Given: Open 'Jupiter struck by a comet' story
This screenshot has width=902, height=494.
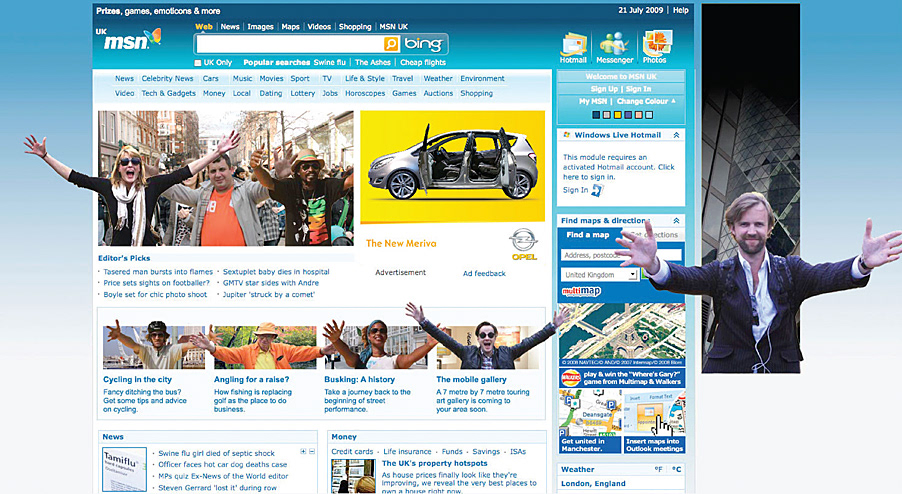Looking at the screenshot, I should pyautogui.click(x=269, y=294).
